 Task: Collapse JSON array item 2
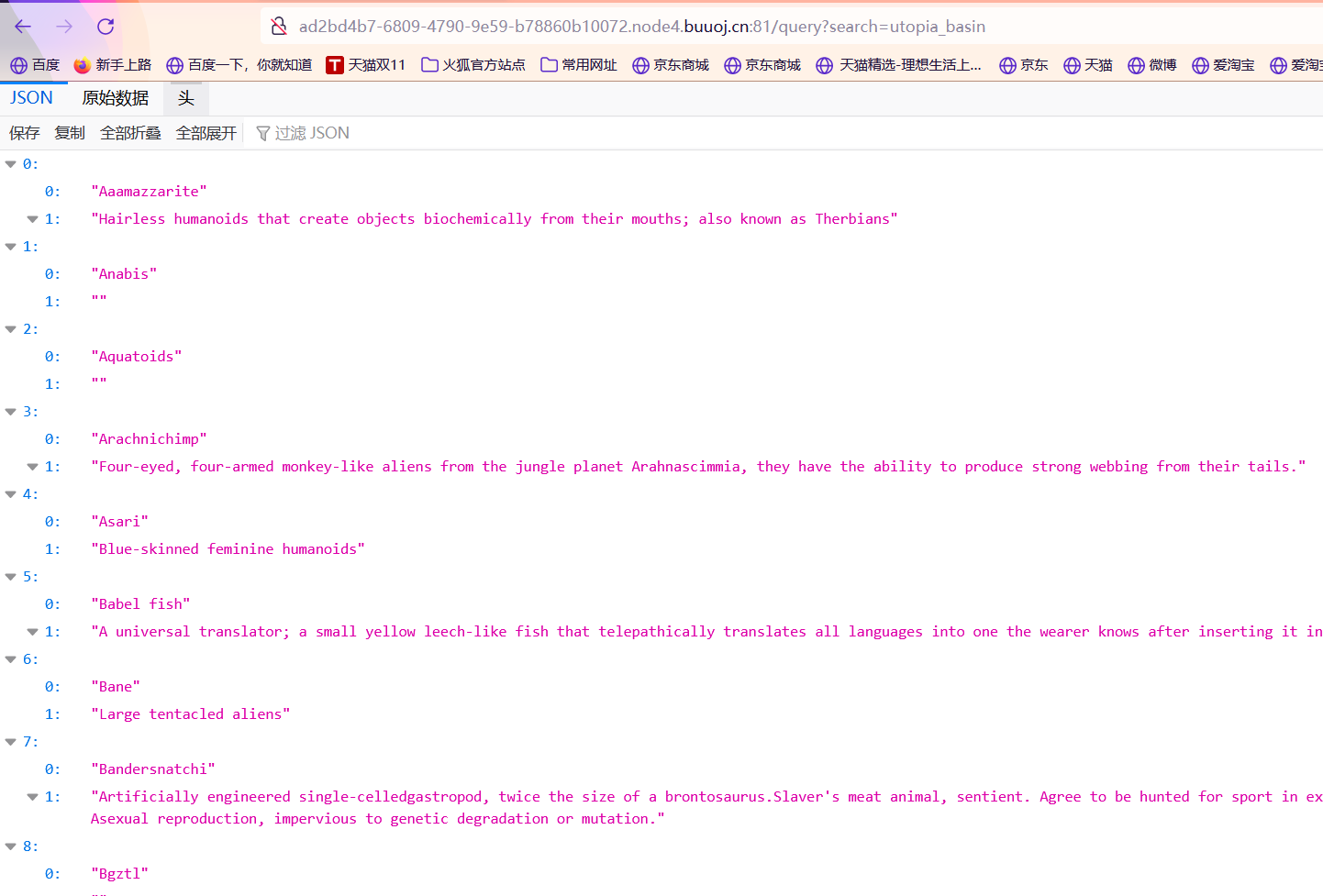pos(11,329)
